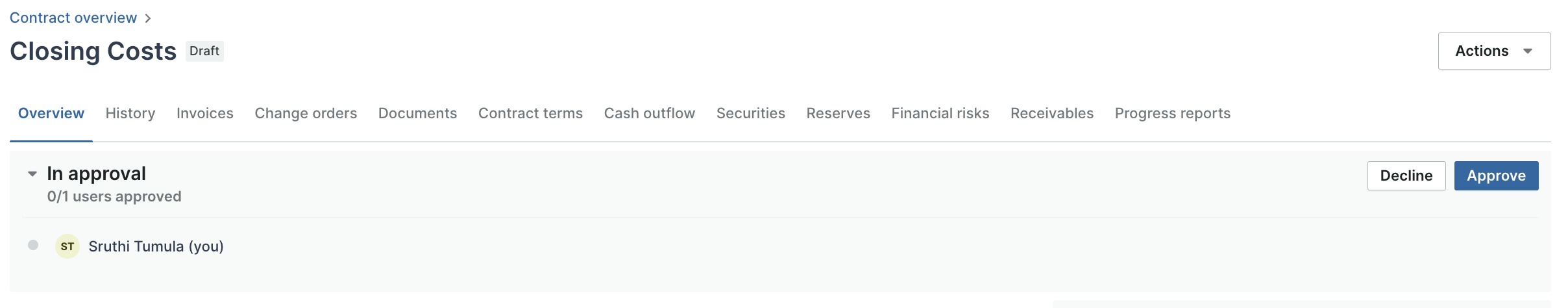The image size is (1568, 308).
Task: Switch to the Securities tab
Action: [x=751, y=113]
